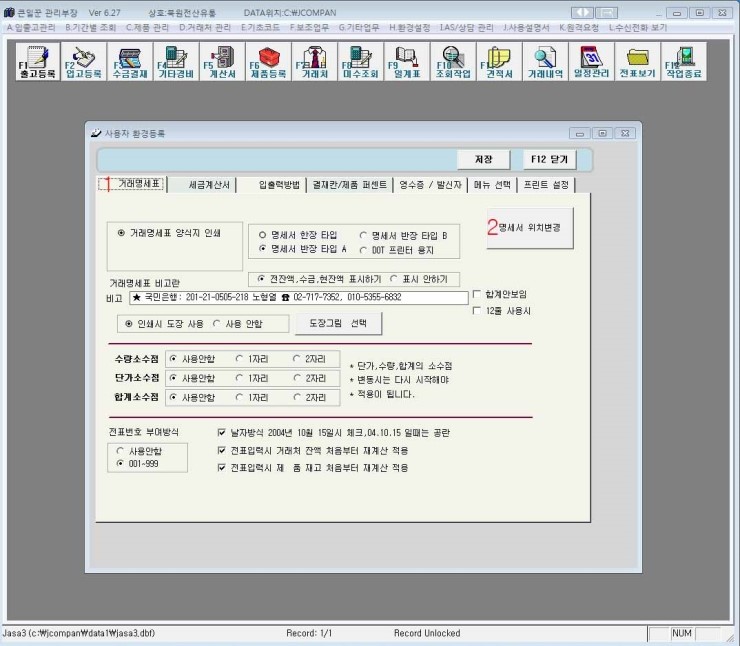Open 전표보기 folder icon
The height and width of the screenshot is (646, 740).
[638, 62]
